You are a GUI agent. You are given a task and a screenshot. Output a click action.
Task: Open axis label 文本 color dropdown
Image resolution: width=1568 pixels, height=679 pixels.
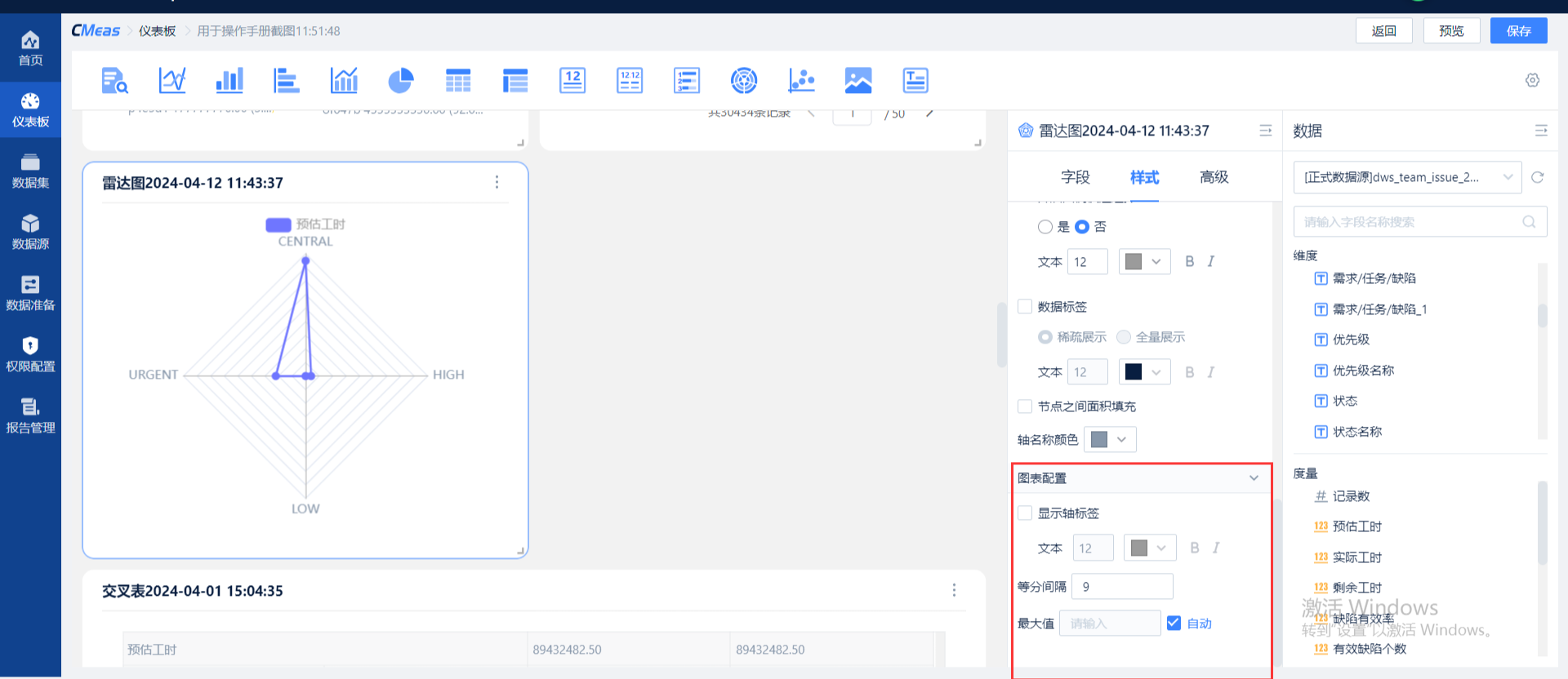[x=1150, y=548]
